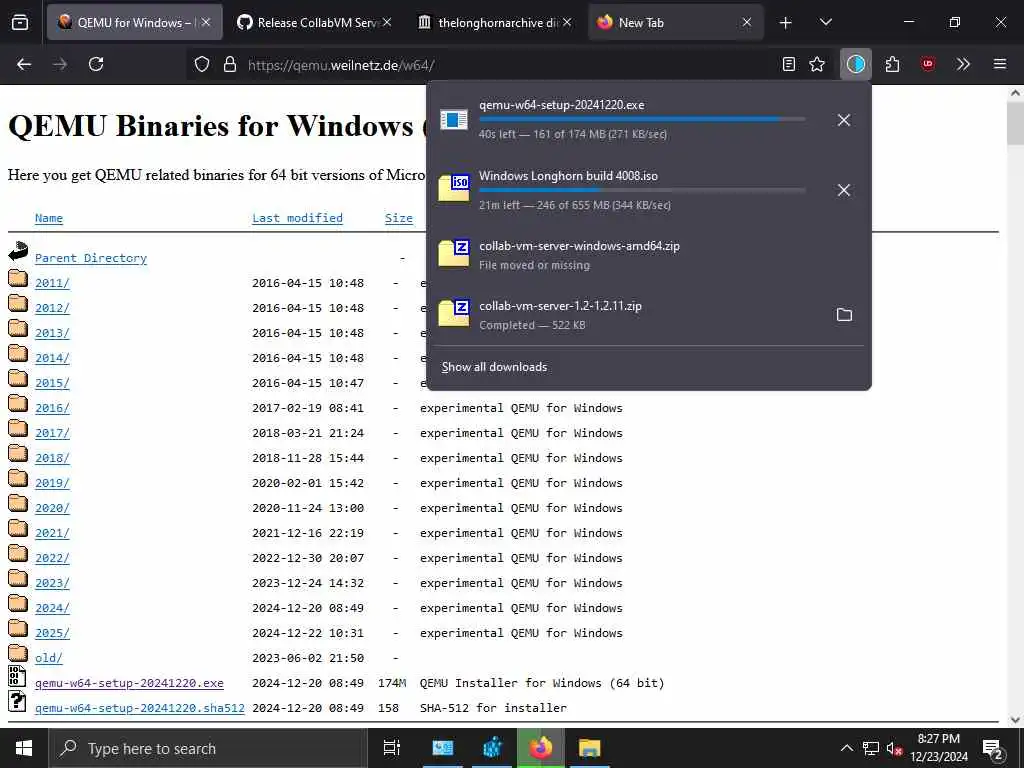Screen dimensions: 1024x768
Task: Show hidden tray icons chevron
Action: click(x=846, y=748)
